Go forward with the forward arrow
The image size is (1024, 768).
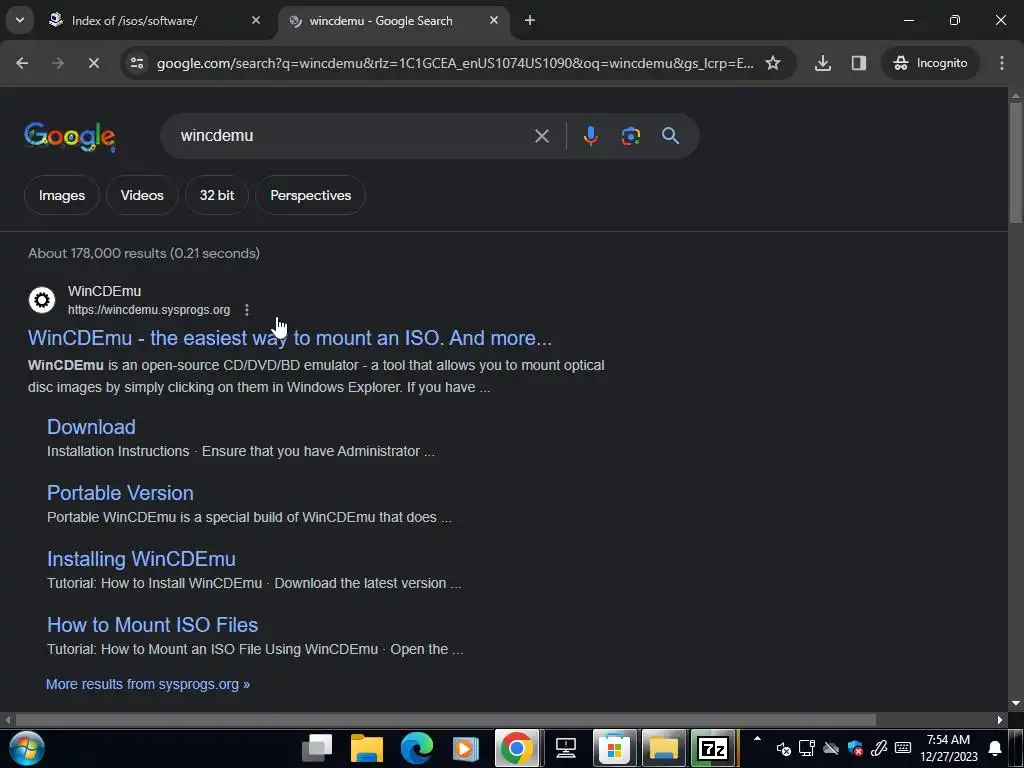[x=58, y=63]
